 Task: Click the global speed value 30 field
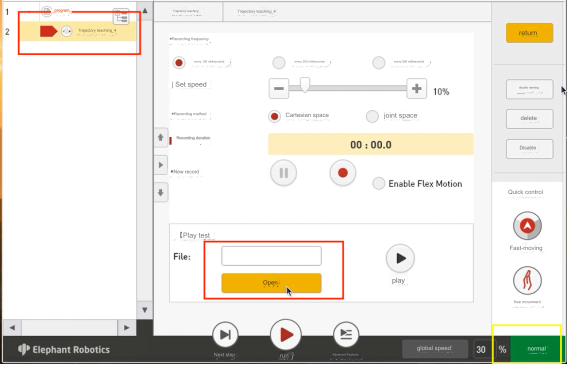(x=481, y=349)
